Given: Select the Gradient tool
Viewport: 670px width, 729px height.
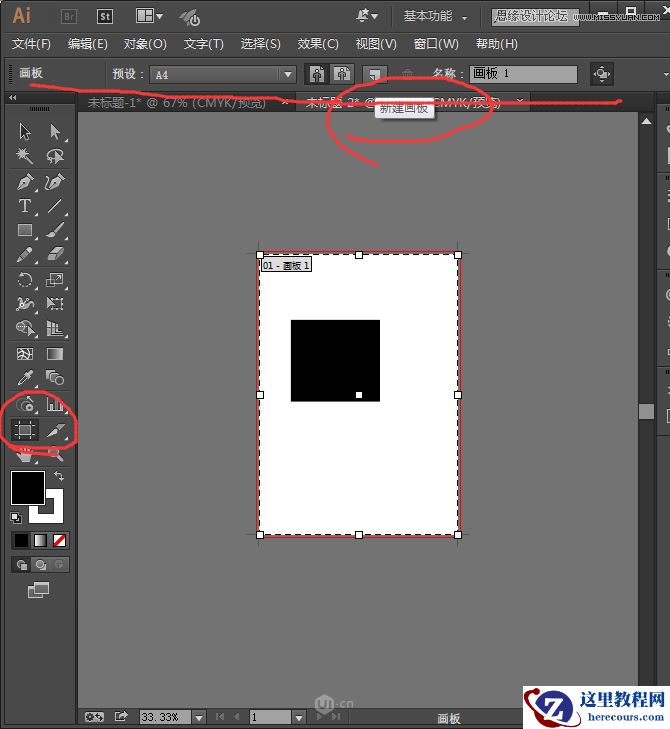Looking at the screenshot, I should coord(55,354).
